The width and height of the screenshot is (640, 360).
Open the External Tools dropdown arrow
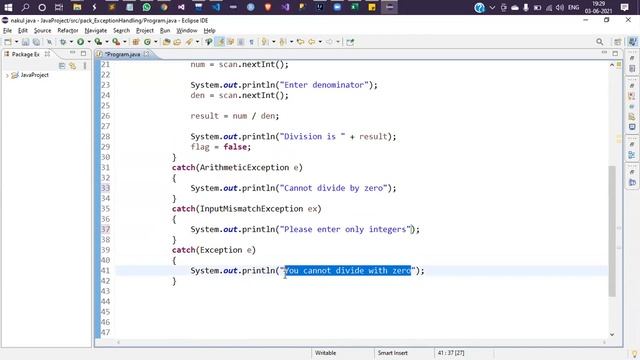[x=125, y=42]
